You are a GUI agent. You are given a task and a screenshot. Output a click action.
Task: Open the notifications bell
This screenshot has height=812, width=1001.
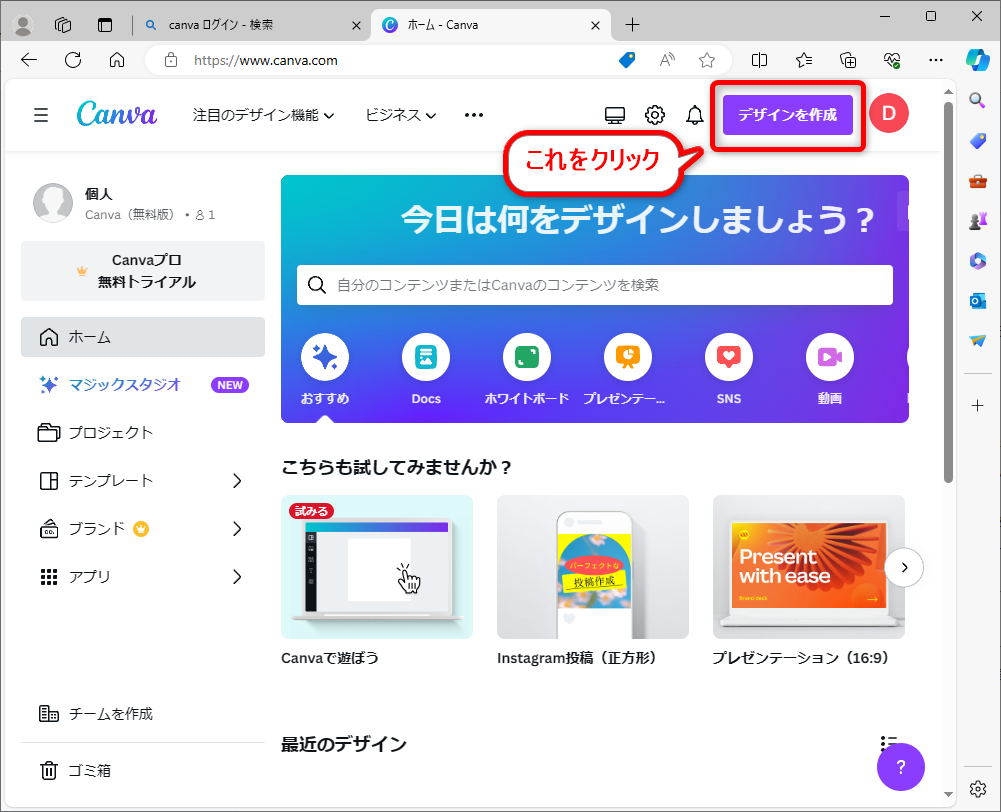click(695, 115)
